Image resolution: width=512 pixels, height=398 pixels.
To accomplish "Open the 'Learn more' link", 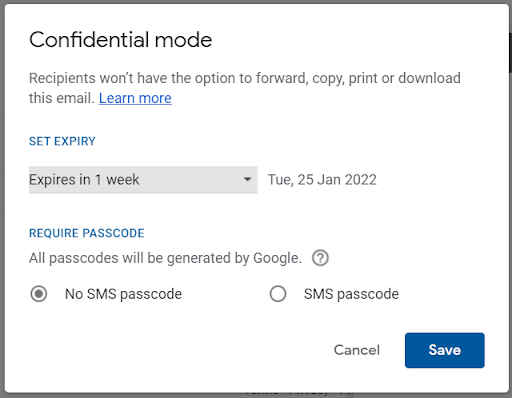I will tap(135, 98).
